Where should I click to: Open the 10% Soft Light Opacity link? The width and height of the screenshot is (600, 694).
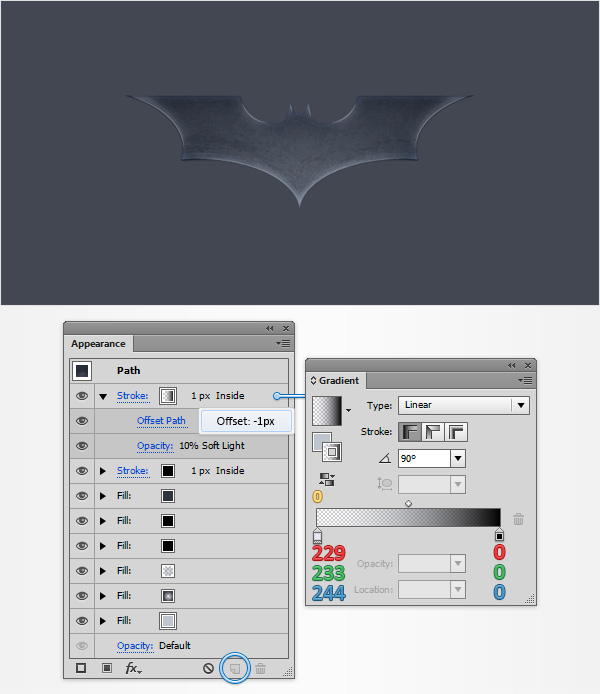pos(155,446)
